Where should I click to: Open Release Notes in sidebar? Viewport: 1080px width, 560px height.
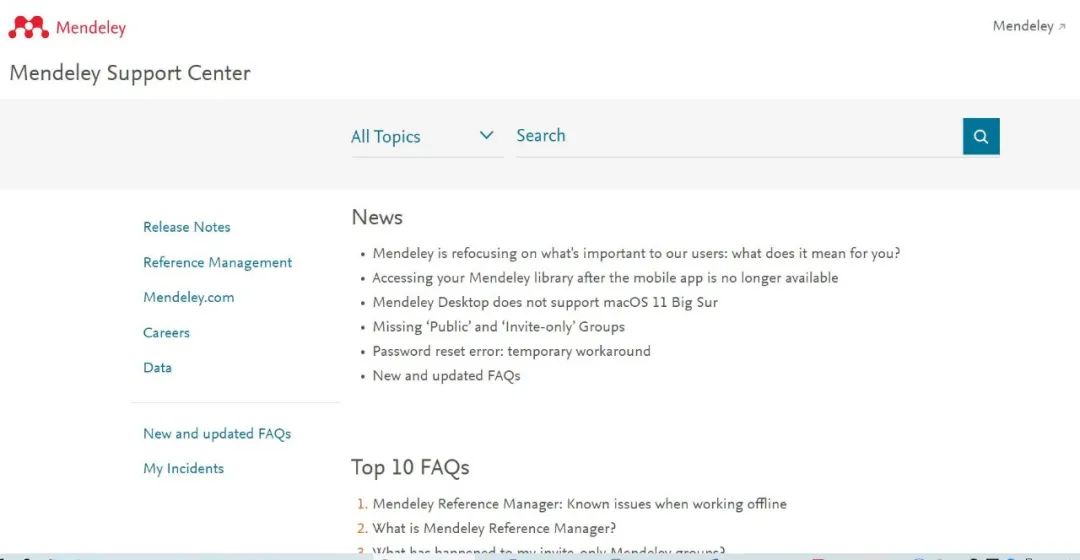click(x=187, y=227)
